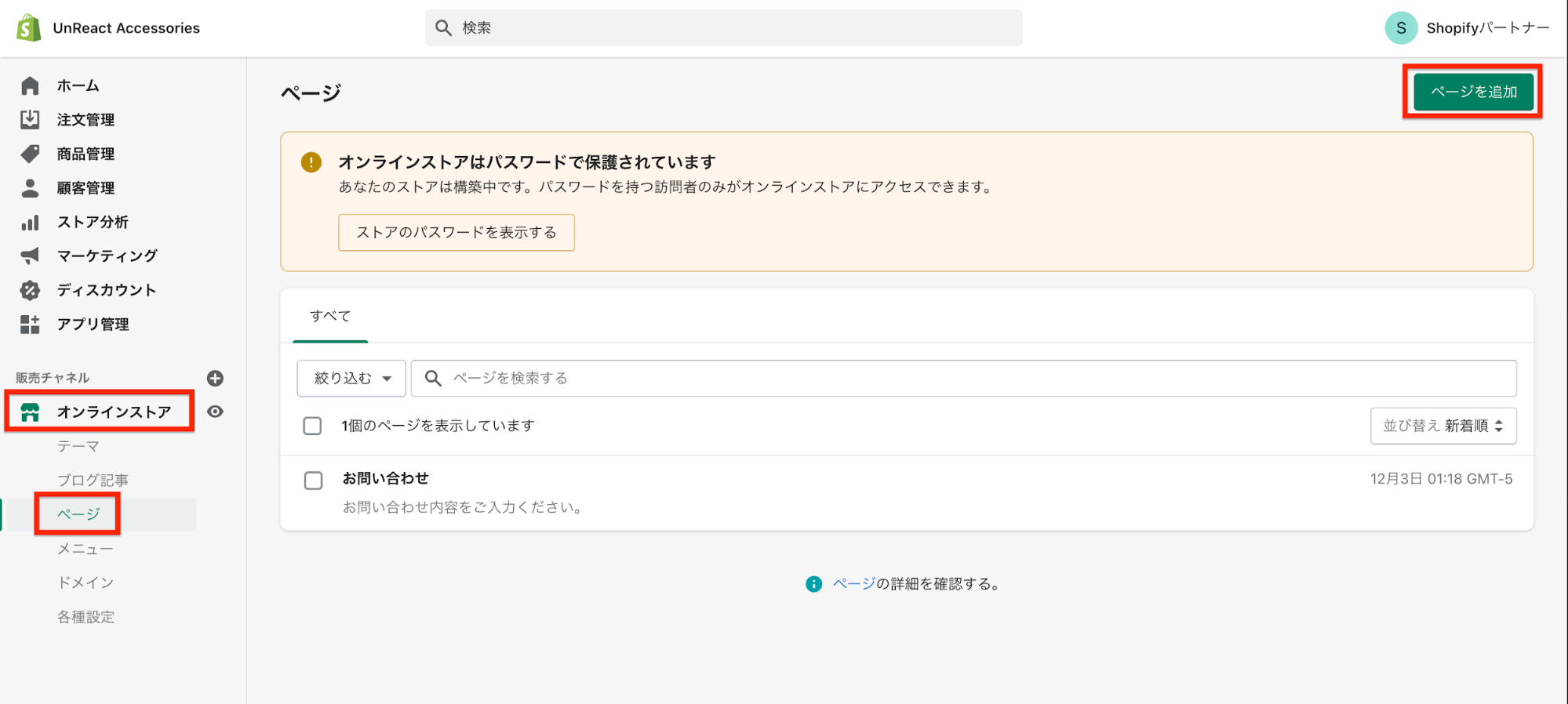The image size is (1568, 704).
Task: Open customers via the person icon
Action: point(30,188)
